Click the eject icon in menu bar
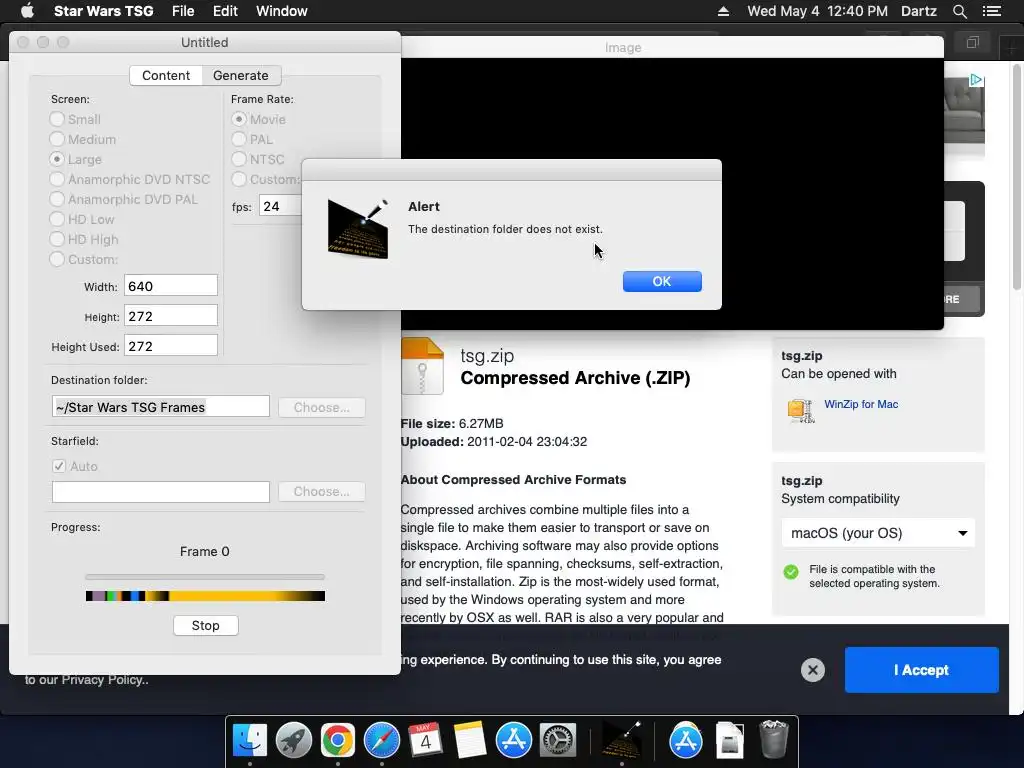Viewport: 1024px width, 768px height. (x=723, y=11)
